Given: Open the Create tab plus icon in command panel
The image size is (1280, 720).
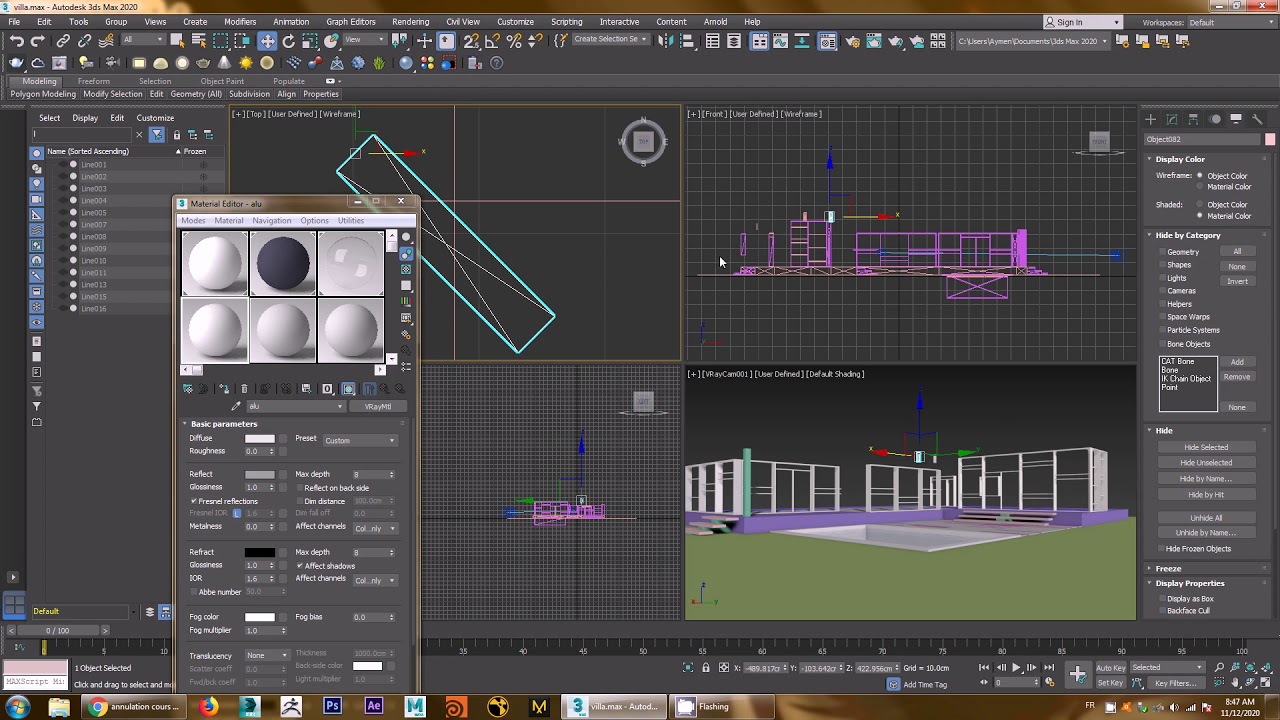Looking at the screenshot, I should tap(1151, 119).
